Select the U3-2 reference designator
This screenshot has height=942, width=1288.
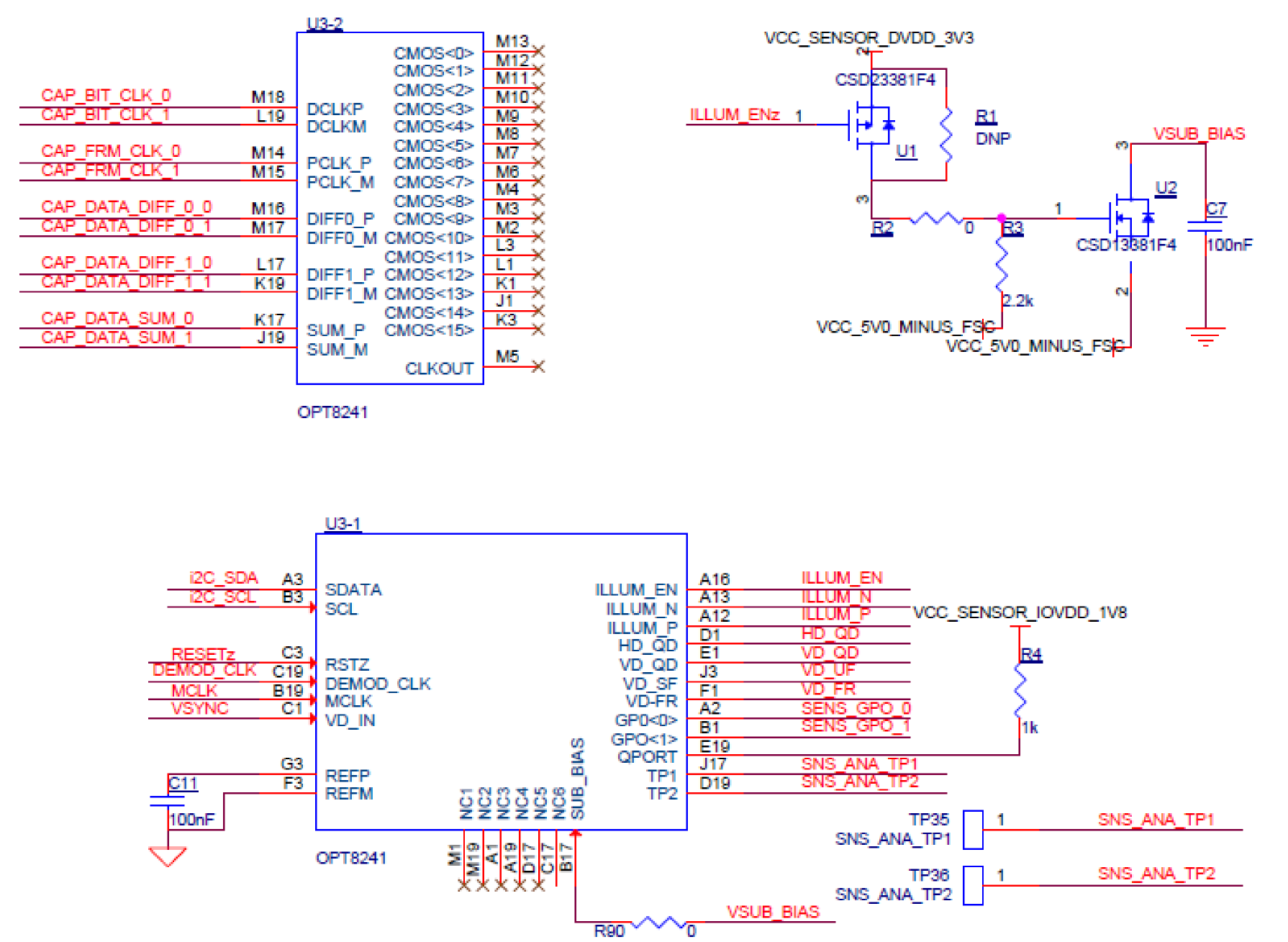pyautogui.click(x=325, y=24)
